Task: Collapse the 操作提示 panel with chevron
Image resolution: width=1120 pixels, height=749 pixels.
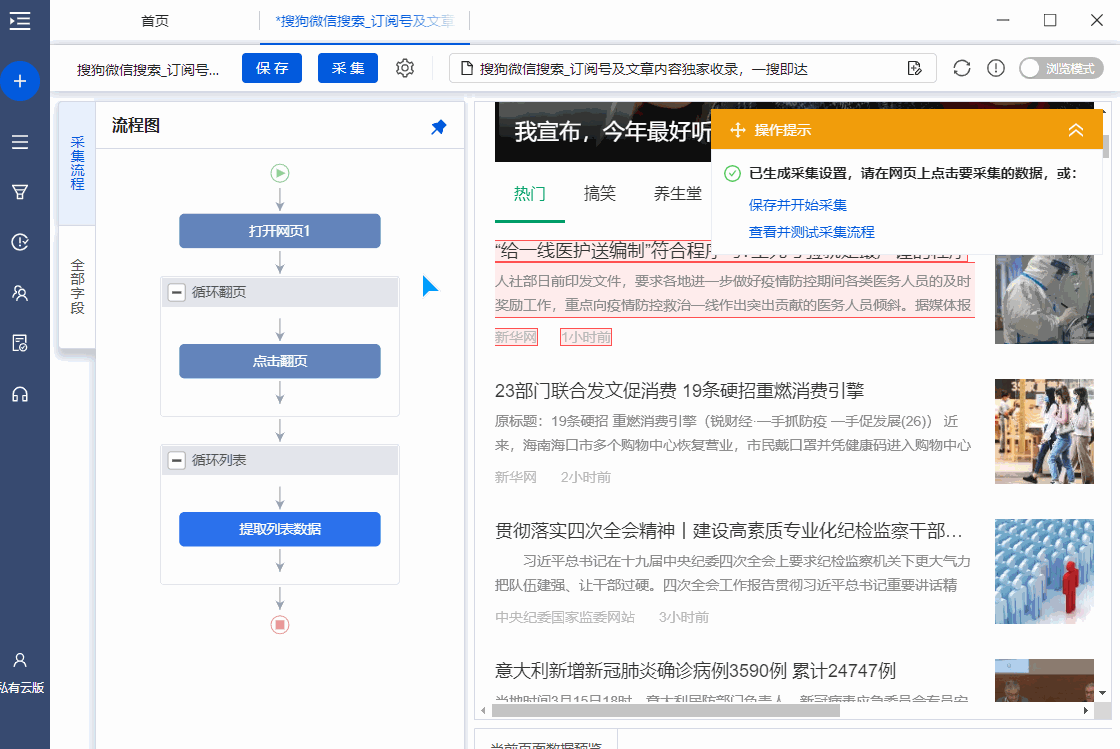Action: [1076, 130]
